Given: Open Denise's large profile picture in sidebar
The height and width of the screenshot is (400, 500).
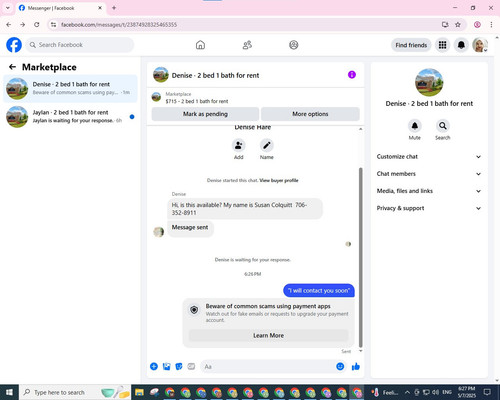Looking at the screenshot, I should click(x=429, y=82).
